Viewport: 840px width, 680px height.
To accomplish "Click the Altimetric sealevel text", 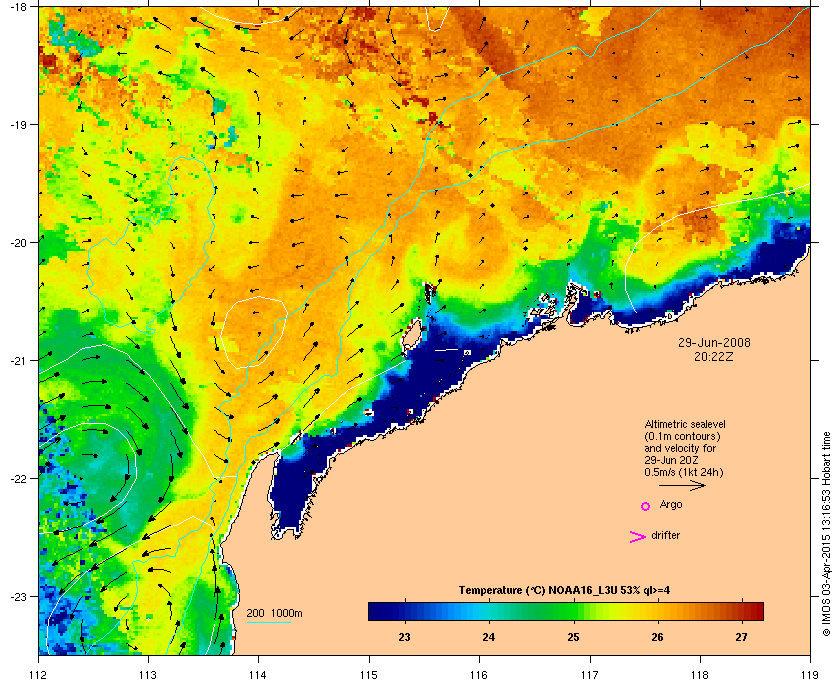I will click(685, 424).
